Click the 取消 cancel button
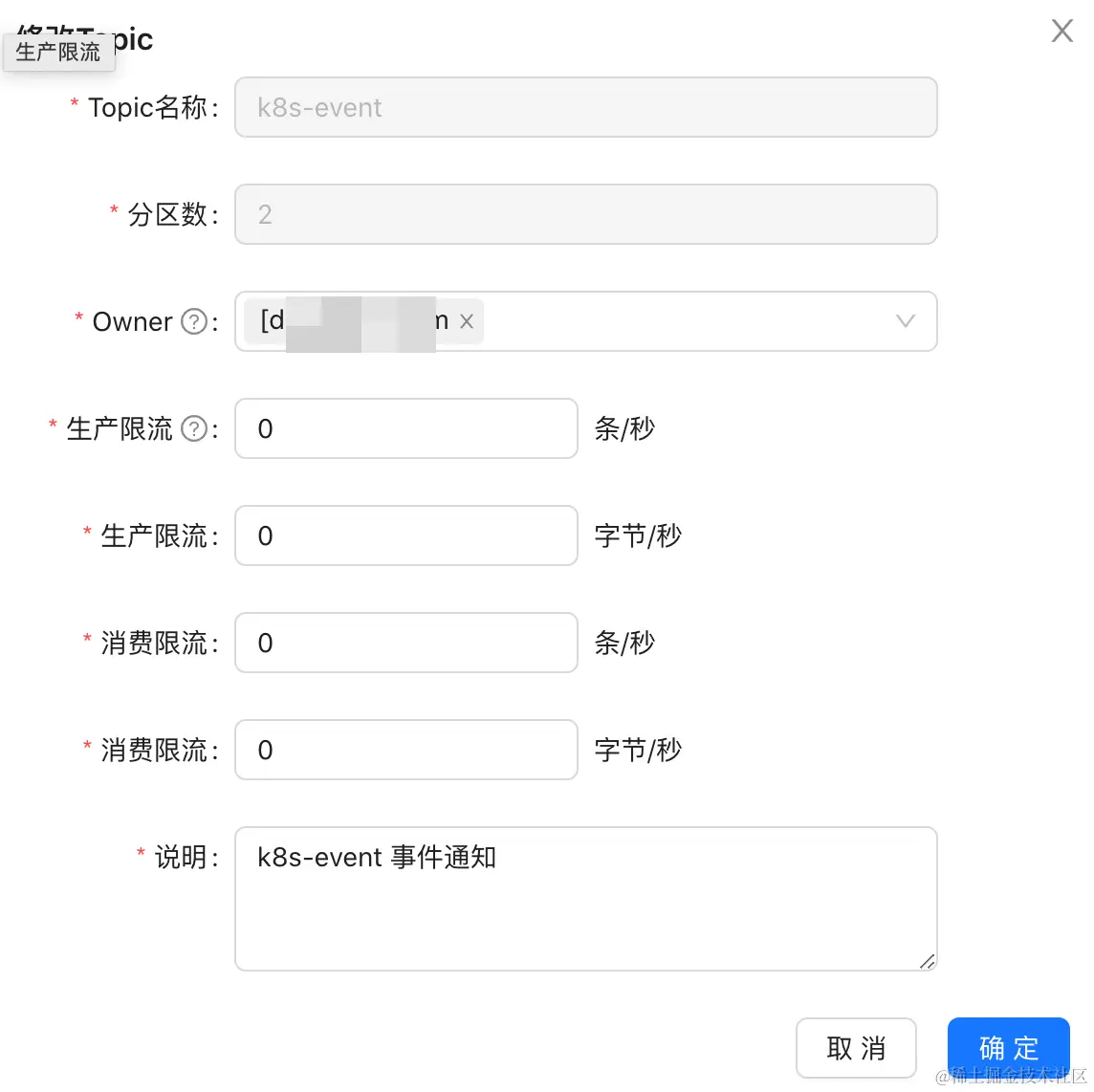Viewport: 1094px width, 1092px height. (856, 1047)
